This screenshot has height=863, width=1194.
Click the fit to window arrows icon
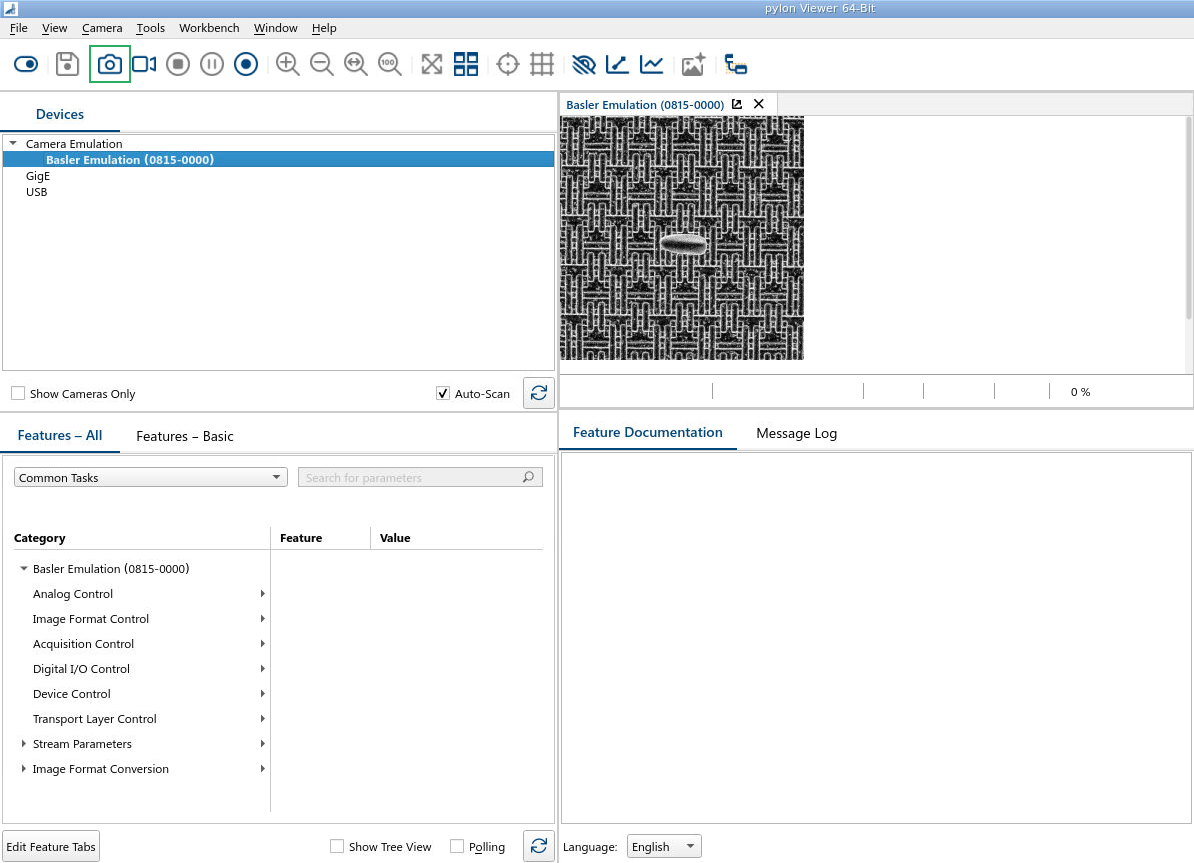point(432,64)
